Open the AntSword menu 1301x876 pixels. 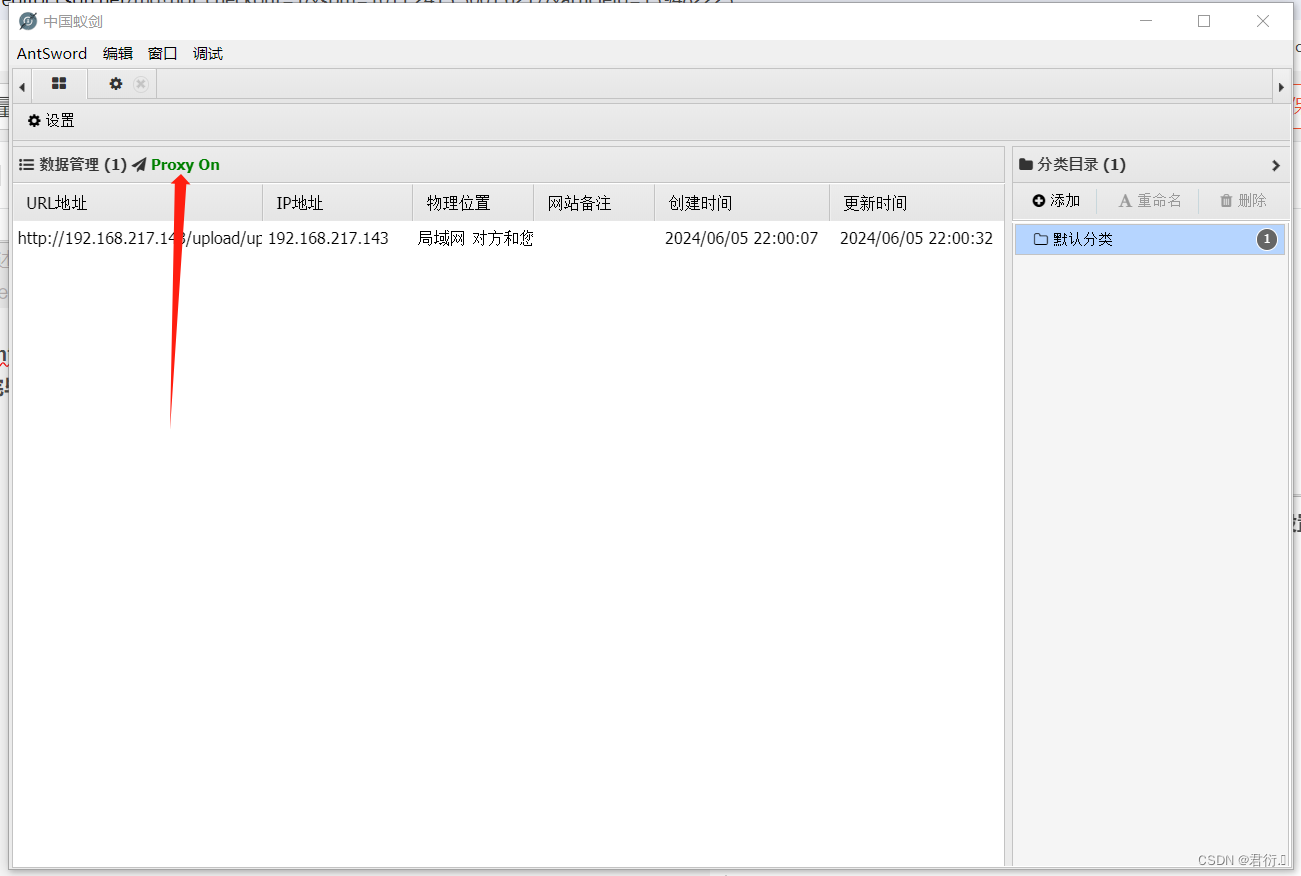point(52,54)
